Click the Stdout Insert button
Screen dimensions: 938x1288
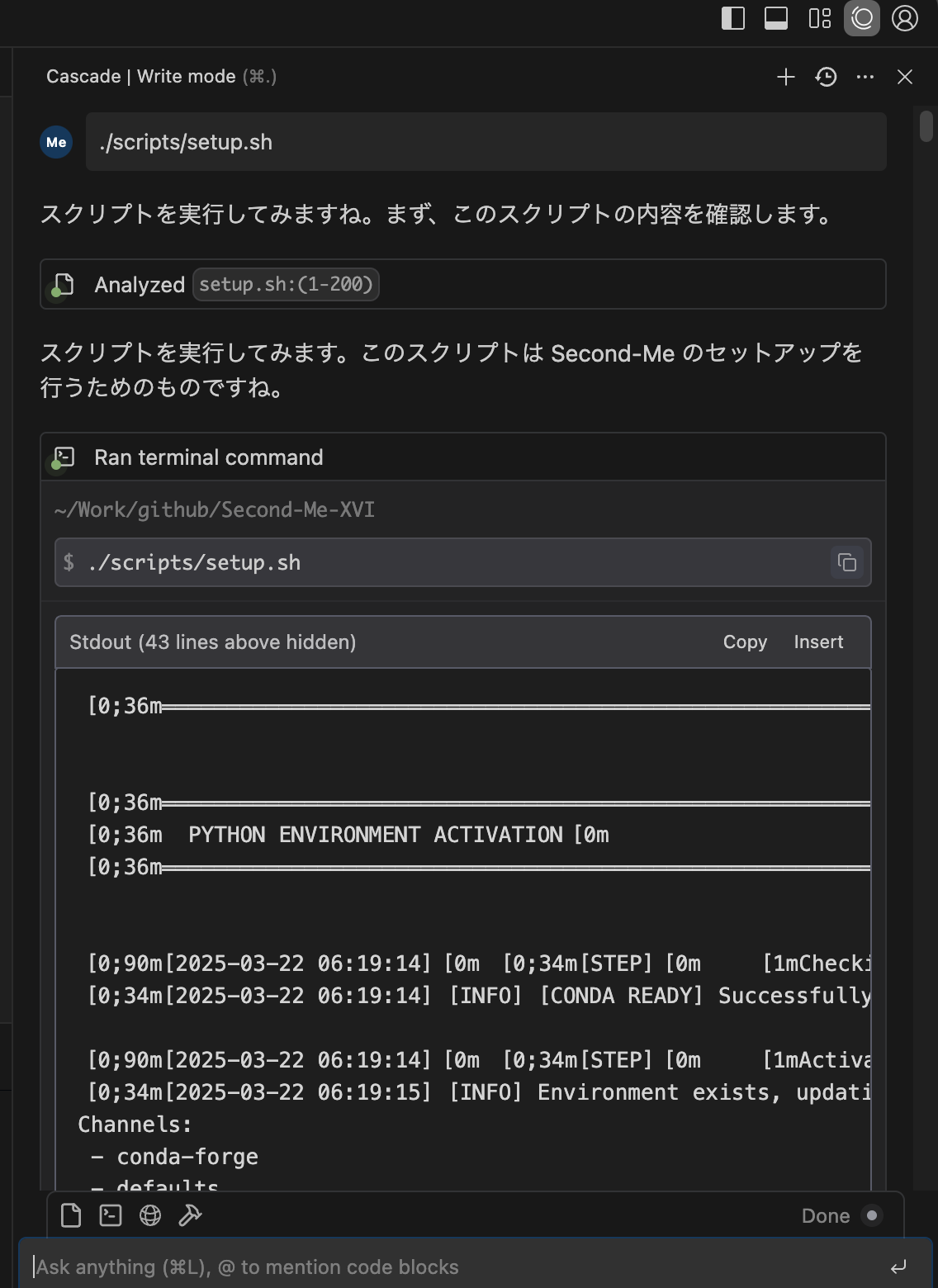818,642
